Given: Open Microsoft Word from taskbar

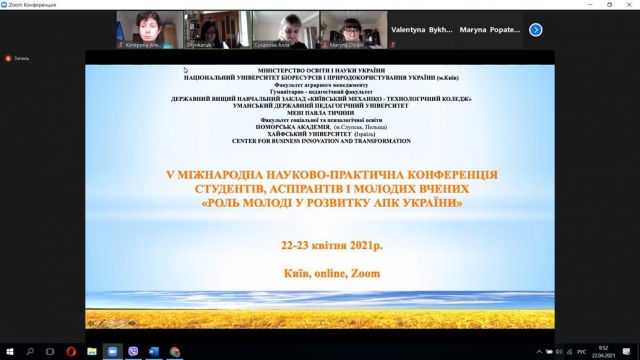Looking at the screenshot, I should (154, 351).
